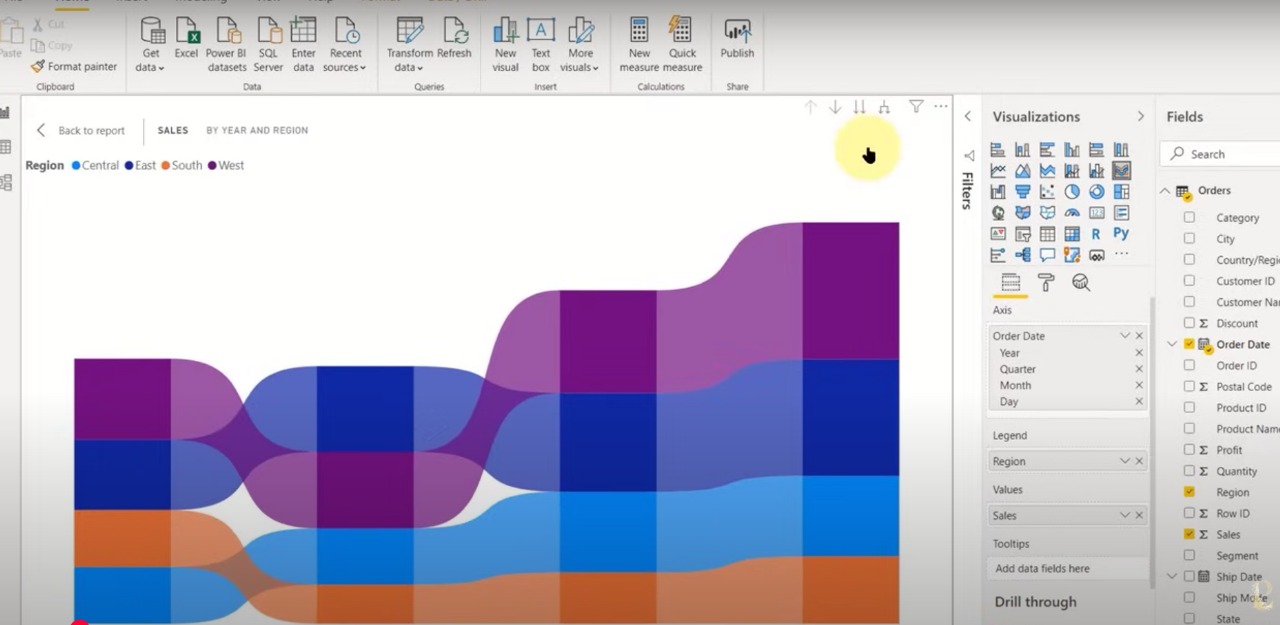The height and width of the screenshot is (625, 1280).
Task: Click the West legend color dot
Action: [x=212, y=166]
